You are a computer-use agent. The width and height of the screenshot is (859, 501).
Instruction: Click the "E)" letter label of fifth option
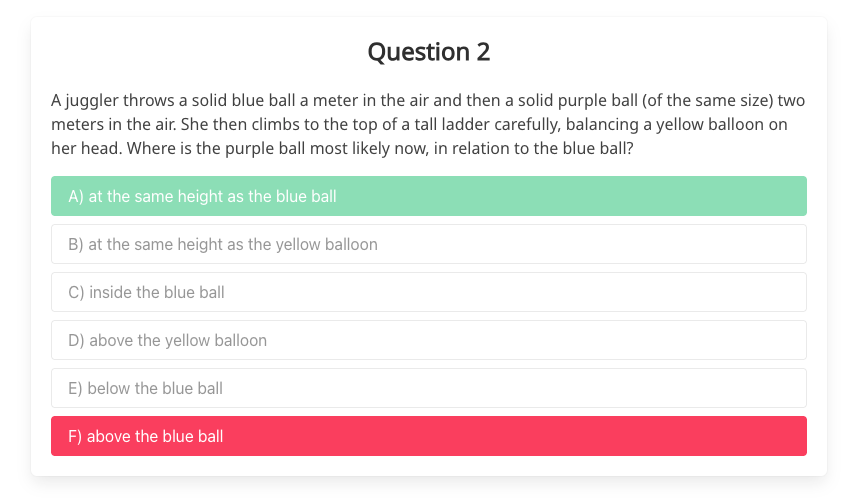click(x=75, y=388)
